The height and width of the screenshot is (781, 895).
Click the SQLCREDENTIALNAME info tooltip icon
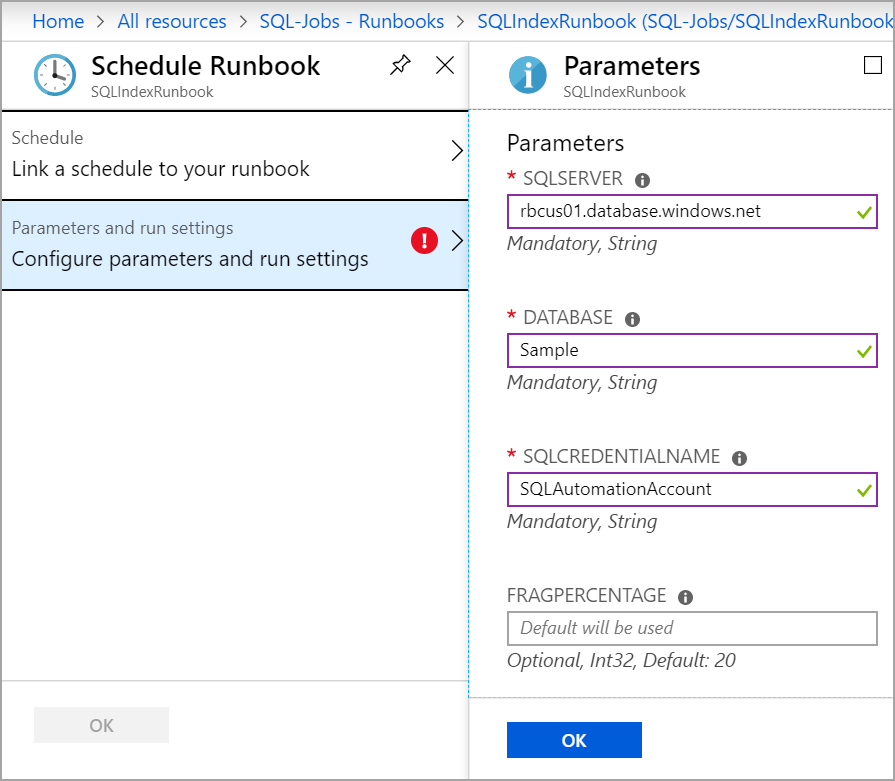(739, 458)
